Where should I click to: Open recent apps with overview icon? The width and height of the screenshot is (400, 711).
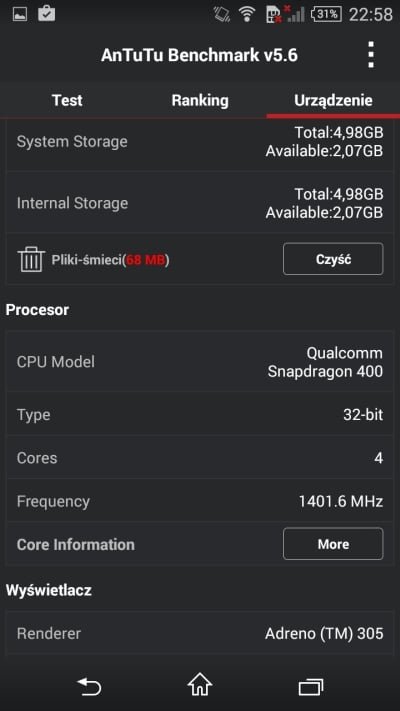click(x=311, y=687)
